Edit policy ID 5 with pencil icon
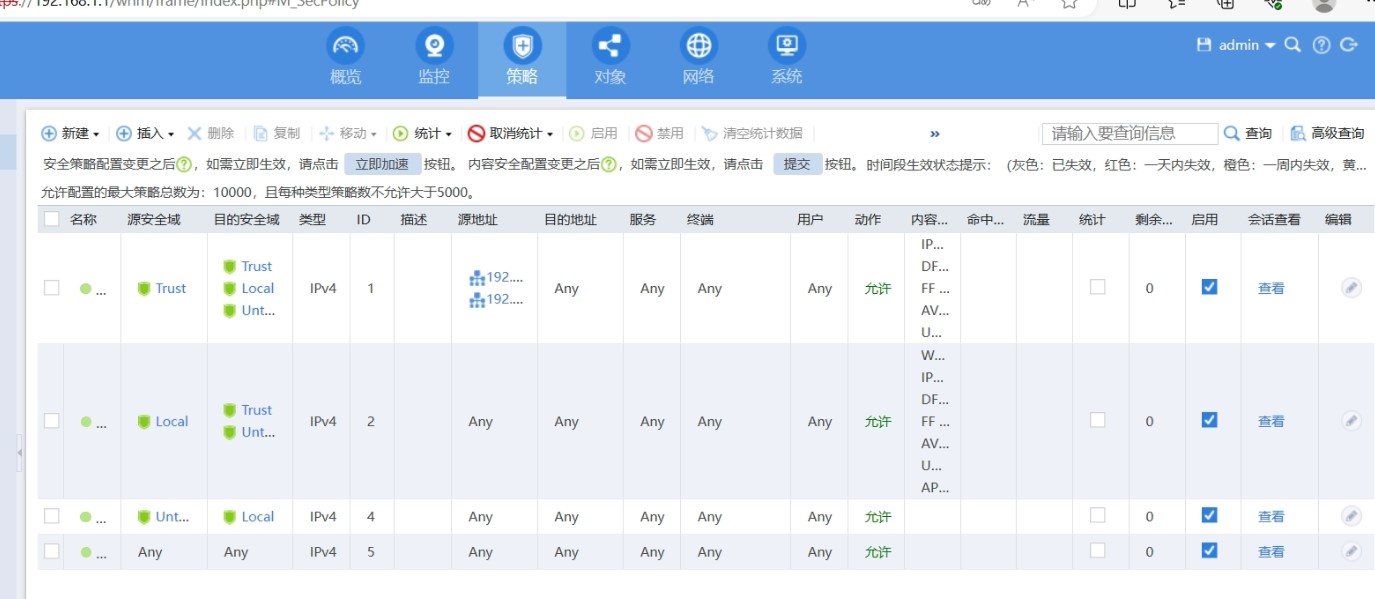This screenshot has width=1375, height=599. [x=1351, y=551]
